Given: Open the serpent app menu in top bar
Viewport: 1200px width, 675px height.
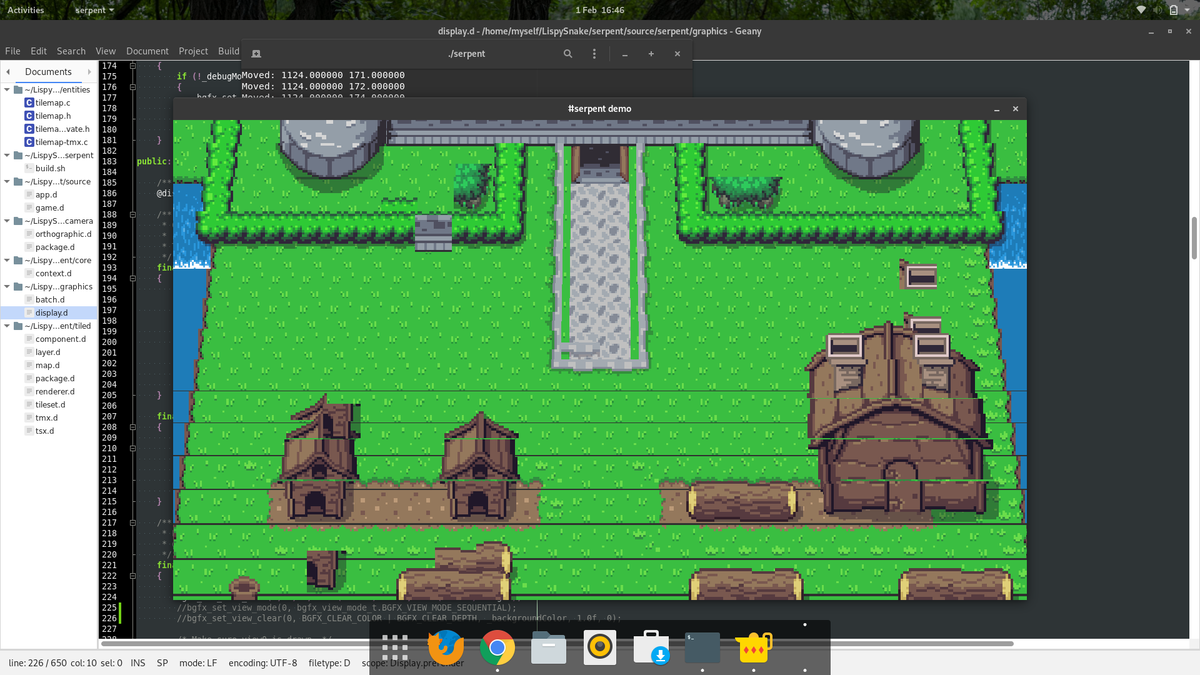Looking at the screenshot, I should click(x=95, y=9).
